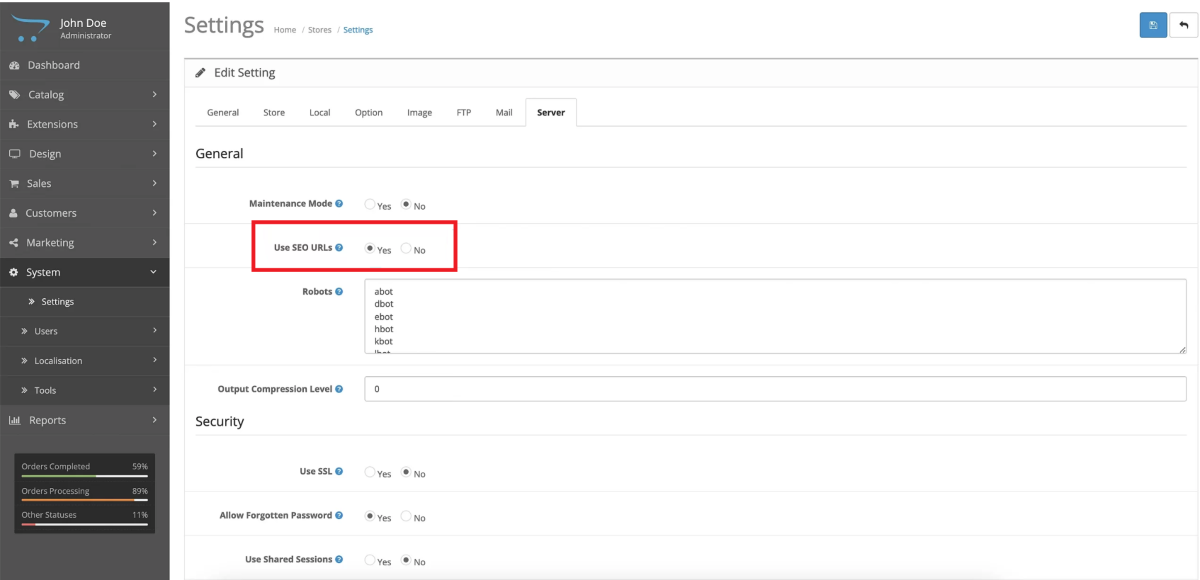
Task: Expand the Catalog menu chevron
Action: [x=154, y=95]
